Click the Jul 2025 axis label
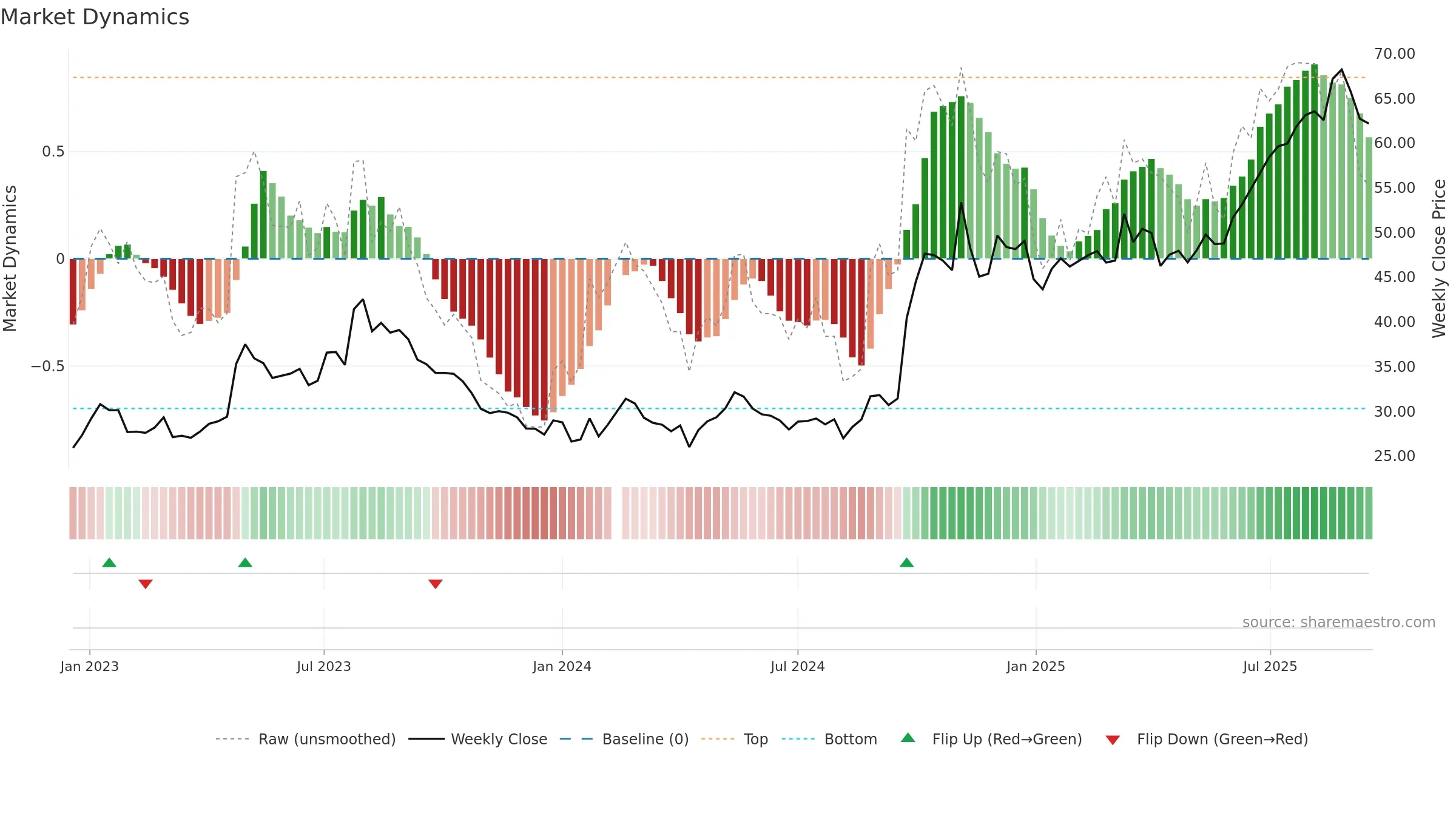1456x819 pixels. (x=1270, y=666)
